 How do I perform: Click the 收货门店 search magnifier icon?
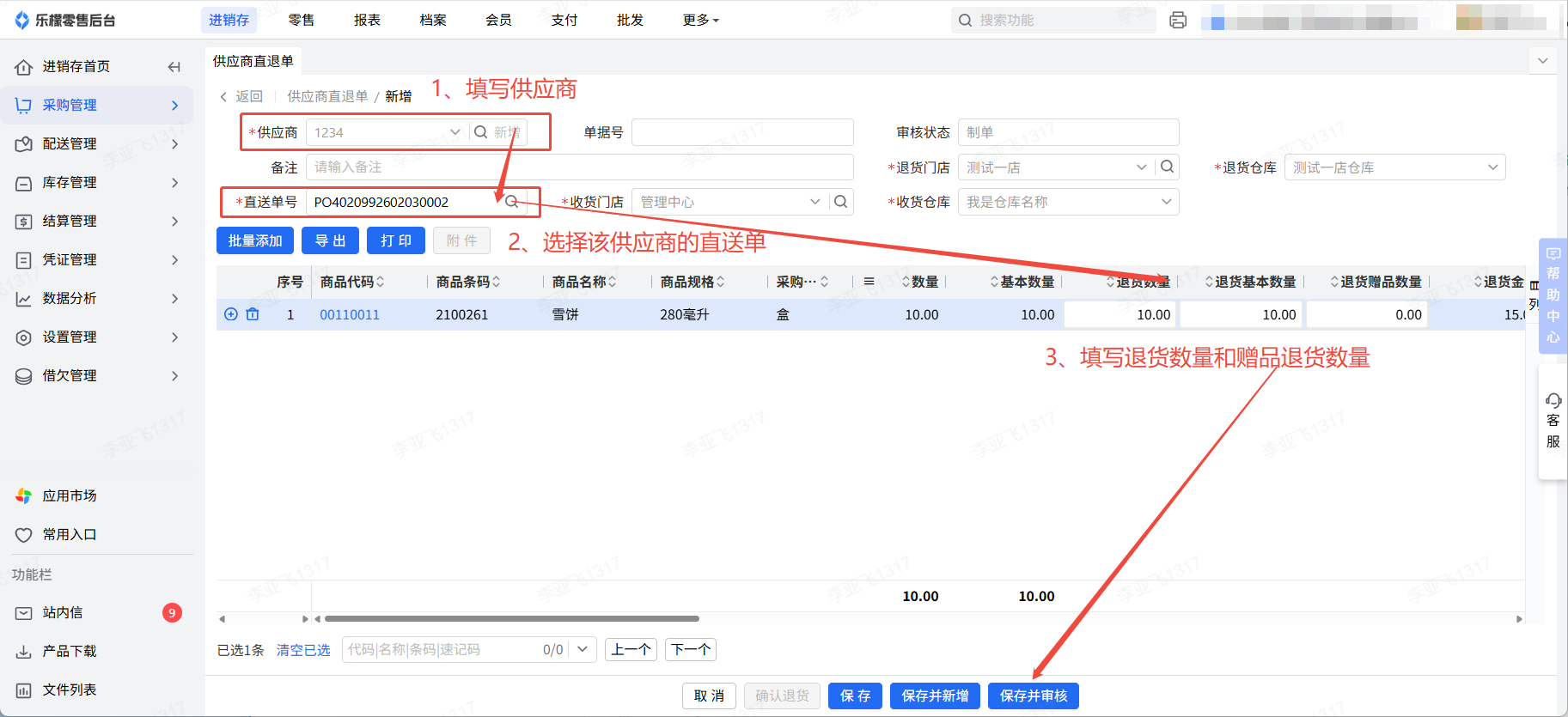pos(841,202)
